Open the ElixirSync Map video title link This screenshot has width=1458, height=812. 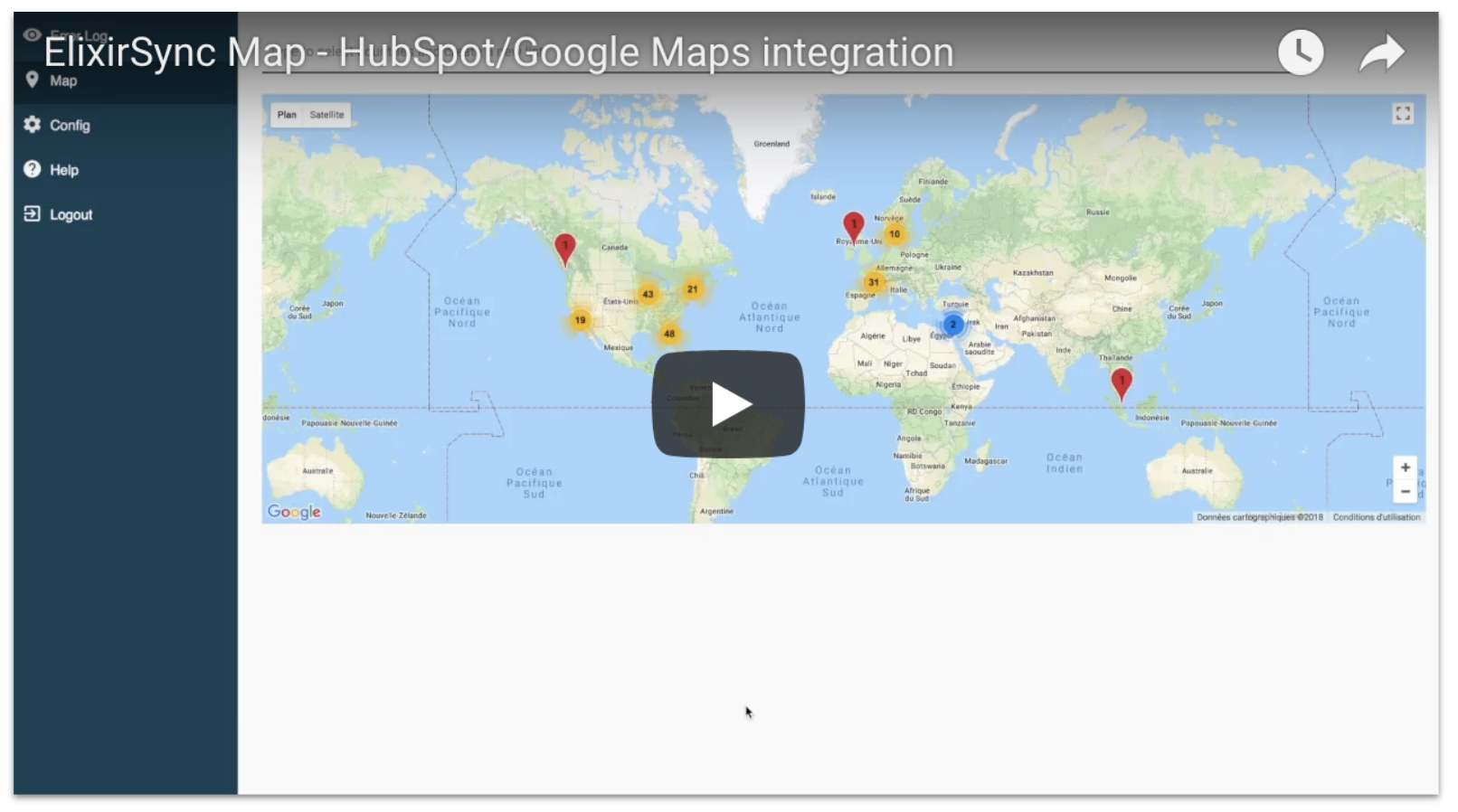tap(498, 52)
